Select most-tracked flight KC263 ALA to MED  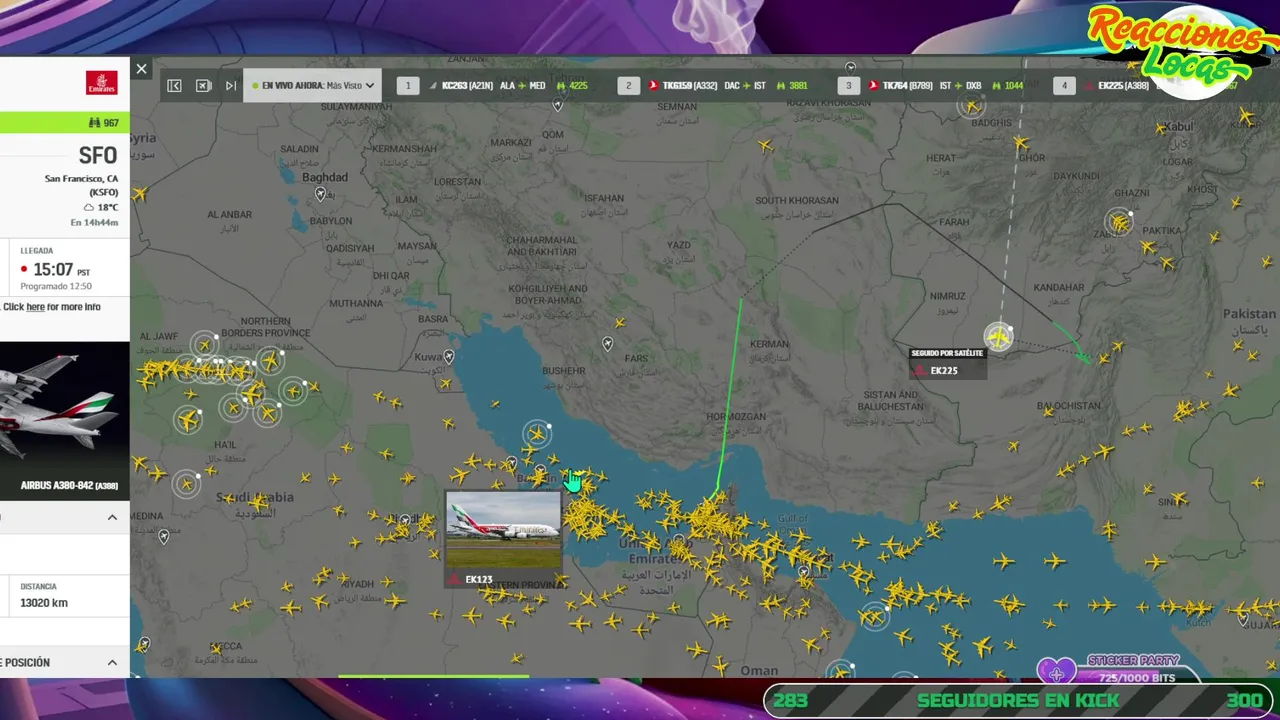(492, 86)
